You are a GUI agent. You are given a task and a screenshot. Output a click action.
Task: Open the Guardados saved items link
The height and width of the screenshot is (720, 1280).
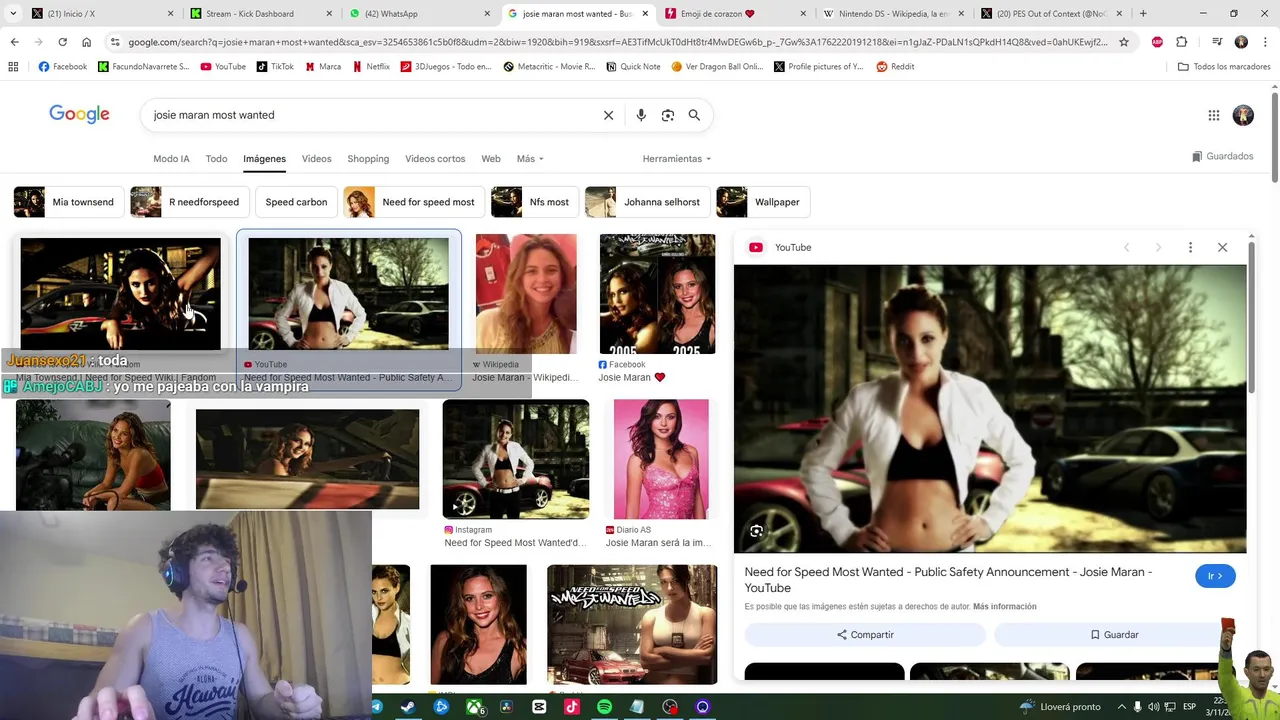[1223, 157]
